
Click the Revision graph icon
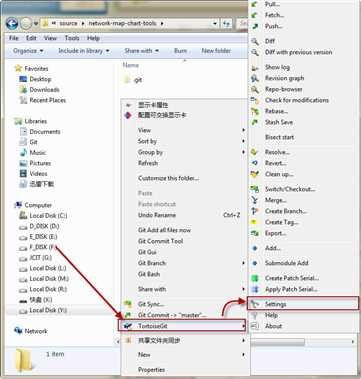tap(255, 78)
